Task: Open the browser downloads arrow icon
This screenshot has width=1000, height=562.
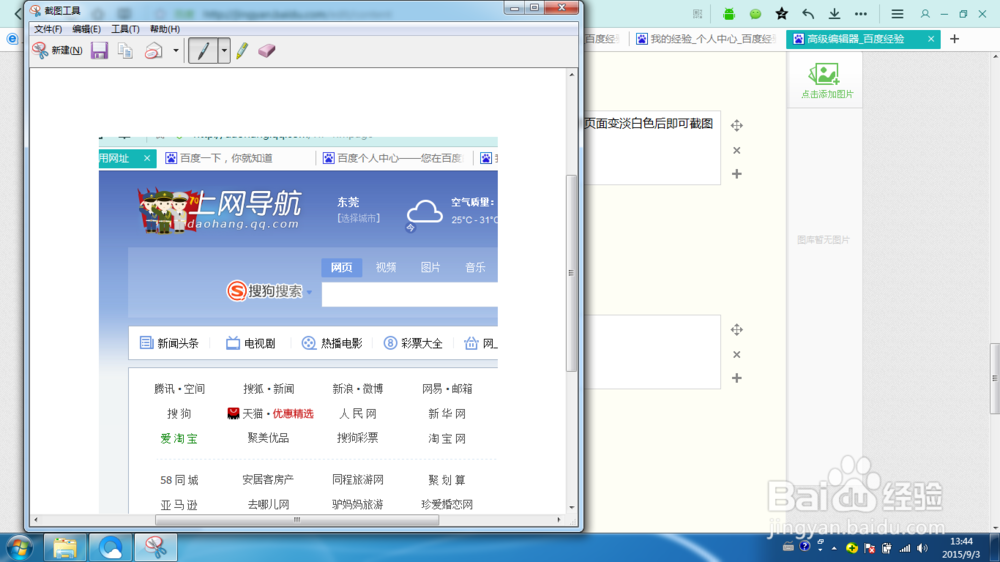Action: click(834, 13)
